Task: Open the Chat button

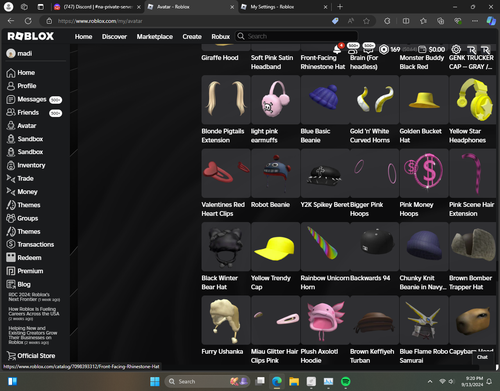Action: pyautogui.click(x=482, y=357)
